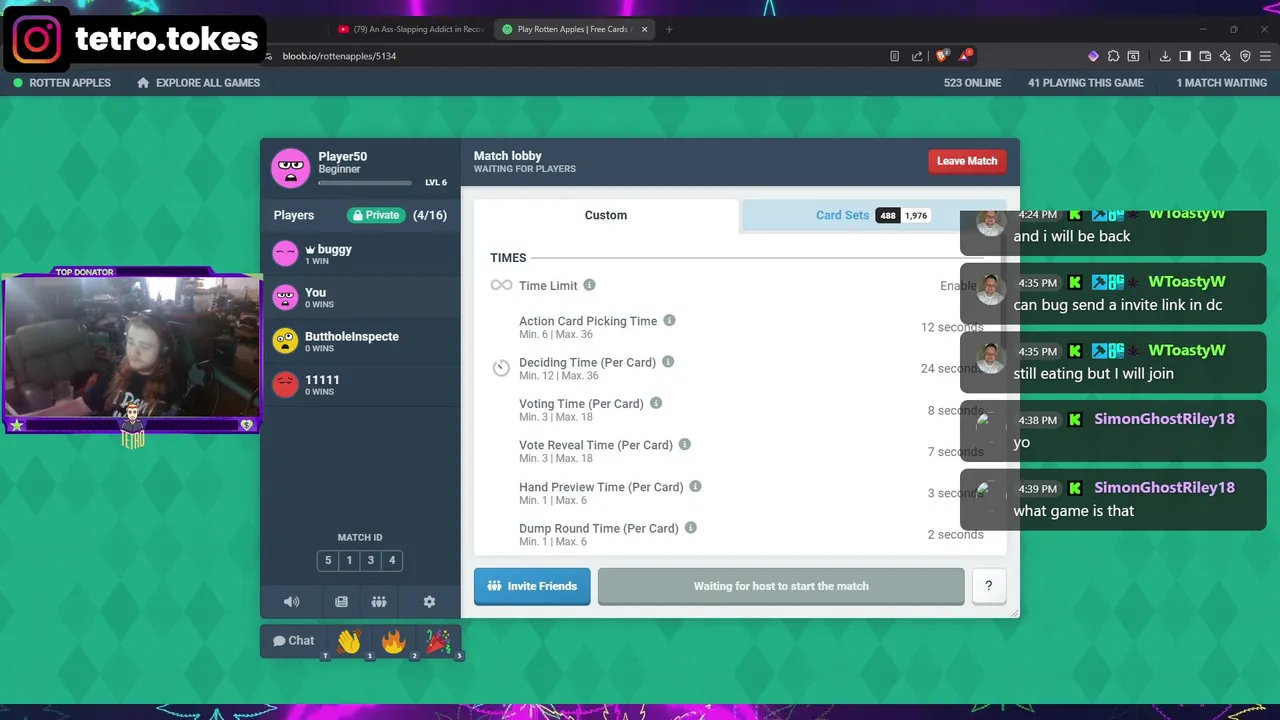This screenshot has height=720, width=1280.
Task: Toggle the browser sidebar panel icon
Action: click(x=1185, y=56)
